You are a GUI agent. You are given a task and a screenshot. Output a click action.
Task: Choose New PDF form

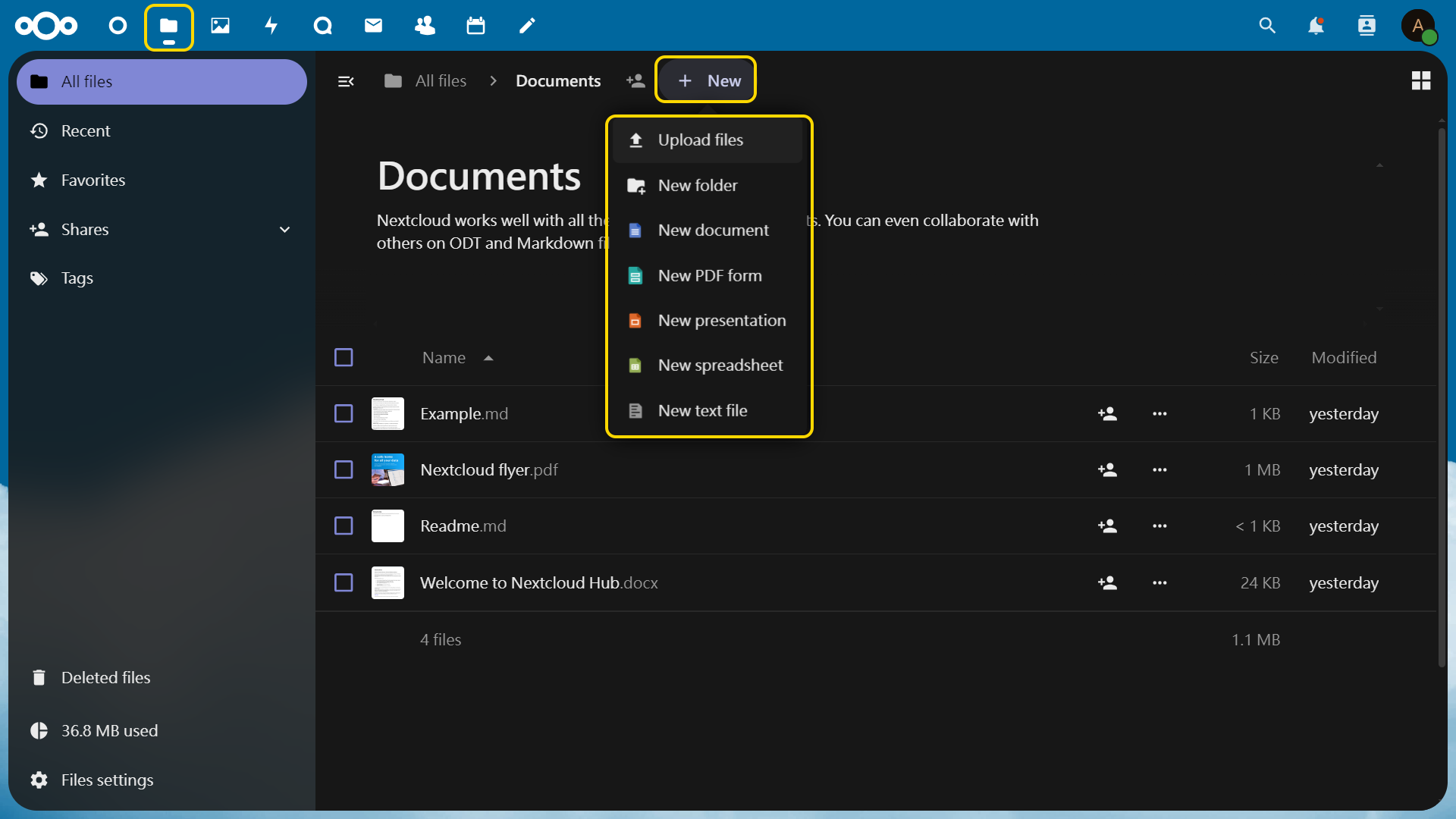pos(708,276)
